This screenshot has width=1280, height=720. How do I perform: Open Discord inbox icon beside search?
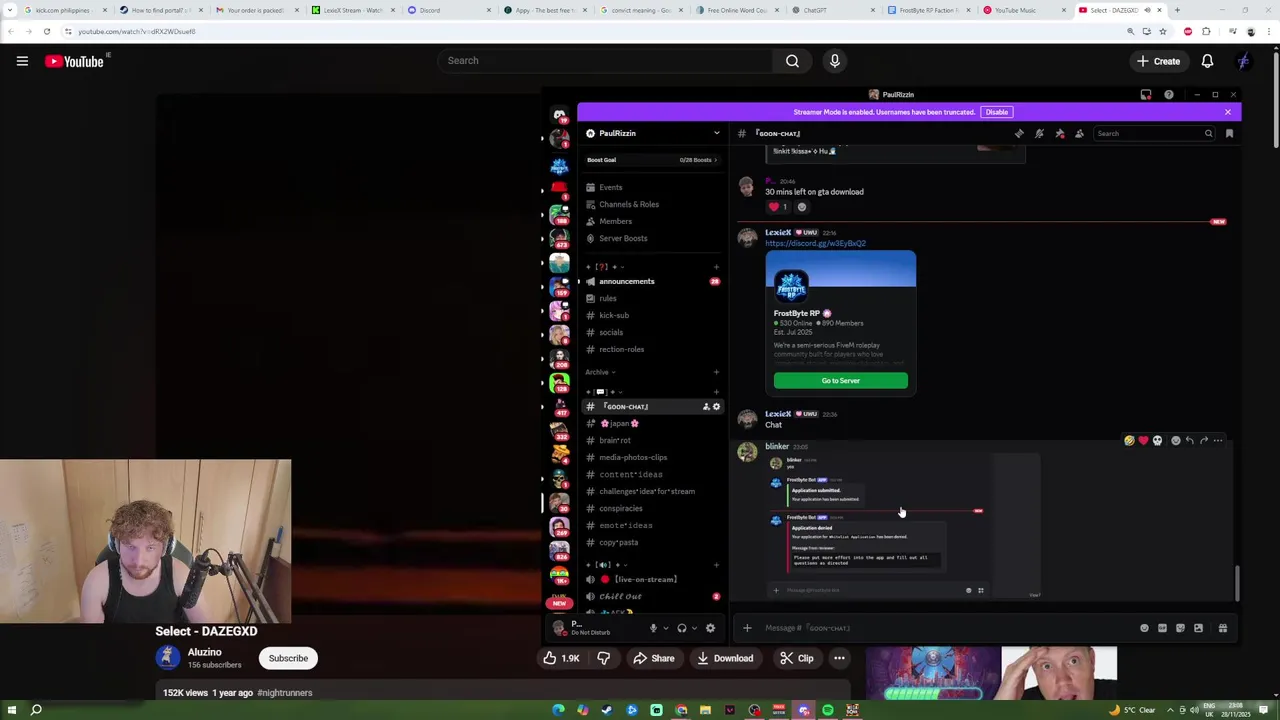point(1229,133)
